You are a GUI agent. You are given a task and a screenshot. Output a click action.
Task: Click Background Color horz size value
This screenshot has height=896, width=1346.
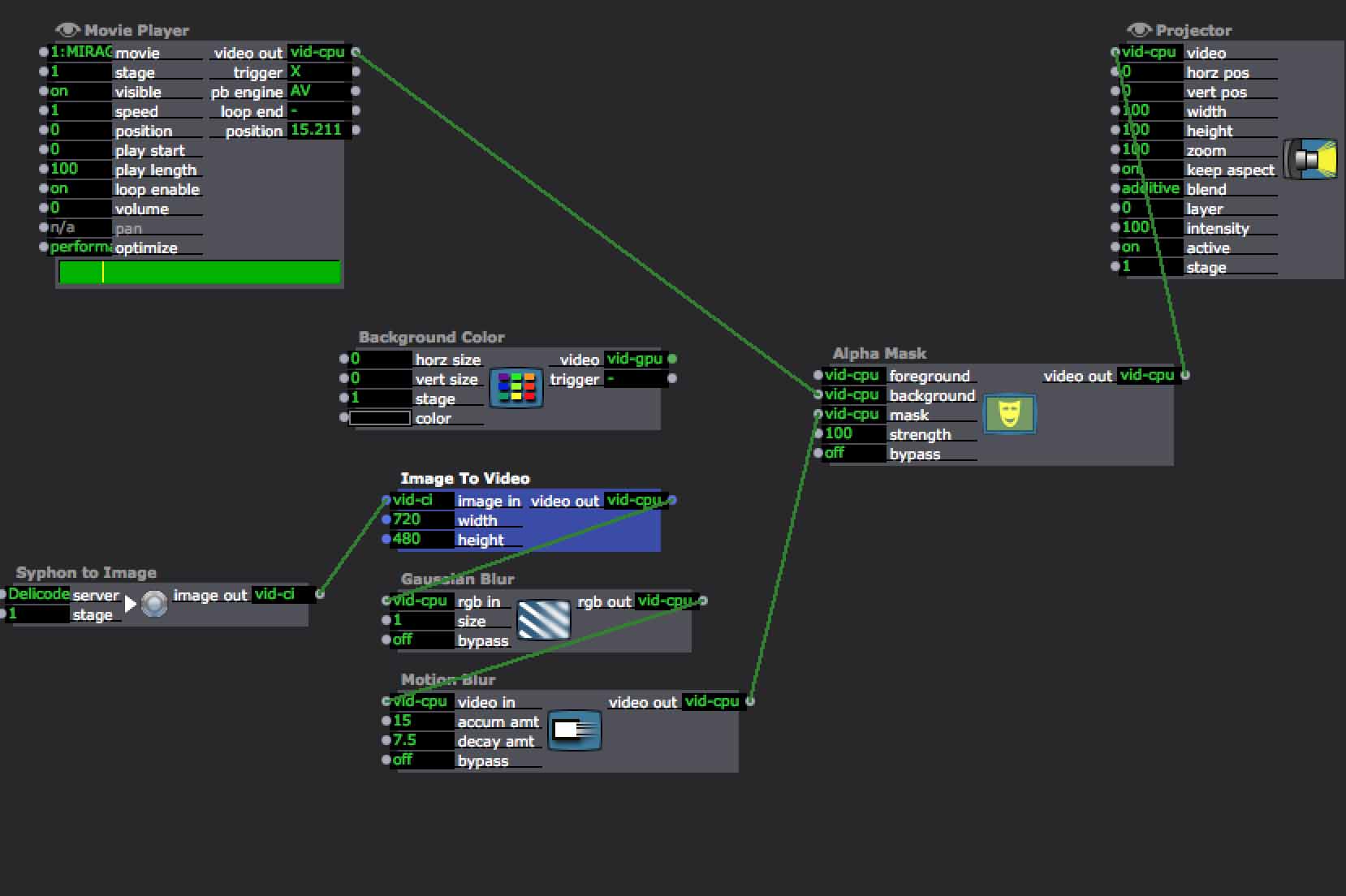[x=380, y=359]
